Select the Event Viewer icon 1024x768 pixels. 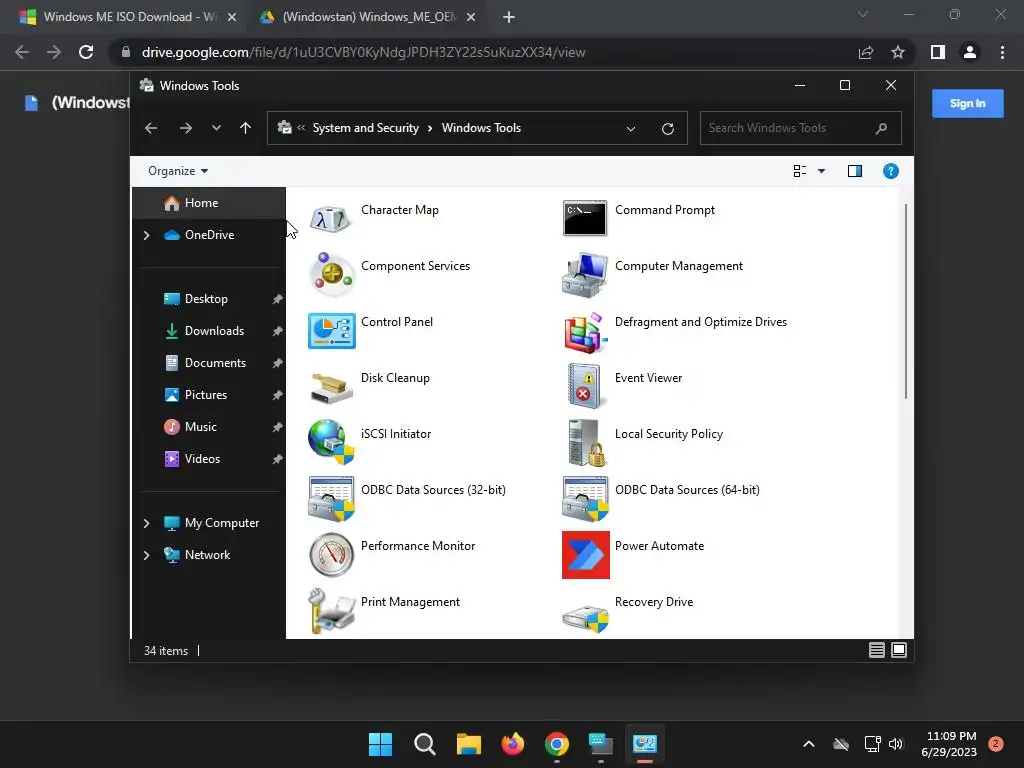584,386
